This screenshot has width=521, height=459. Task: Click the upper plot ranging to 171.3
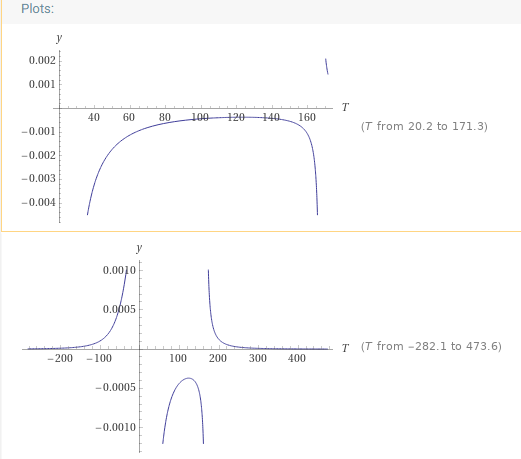pyautogui.click(x=185, y=128)
